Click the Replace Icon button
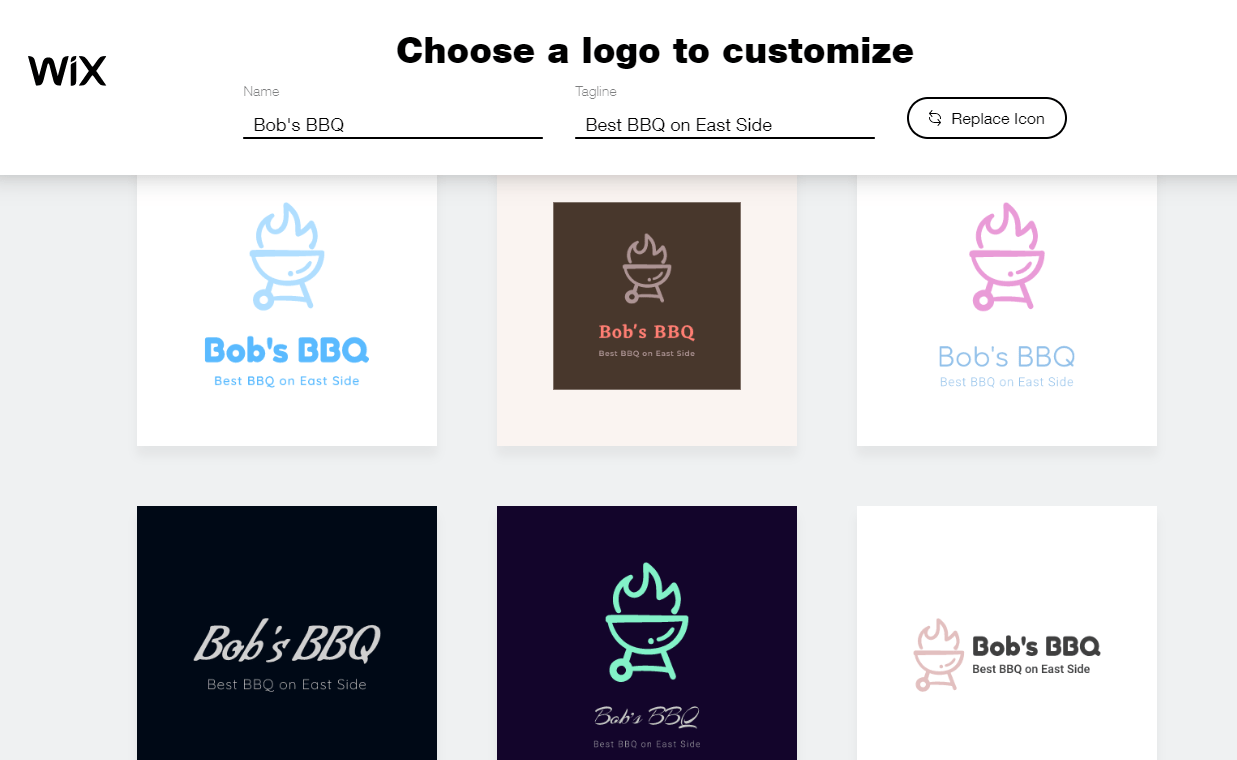This screenshot has height=760, width=1237. click(x=986, y=118)
